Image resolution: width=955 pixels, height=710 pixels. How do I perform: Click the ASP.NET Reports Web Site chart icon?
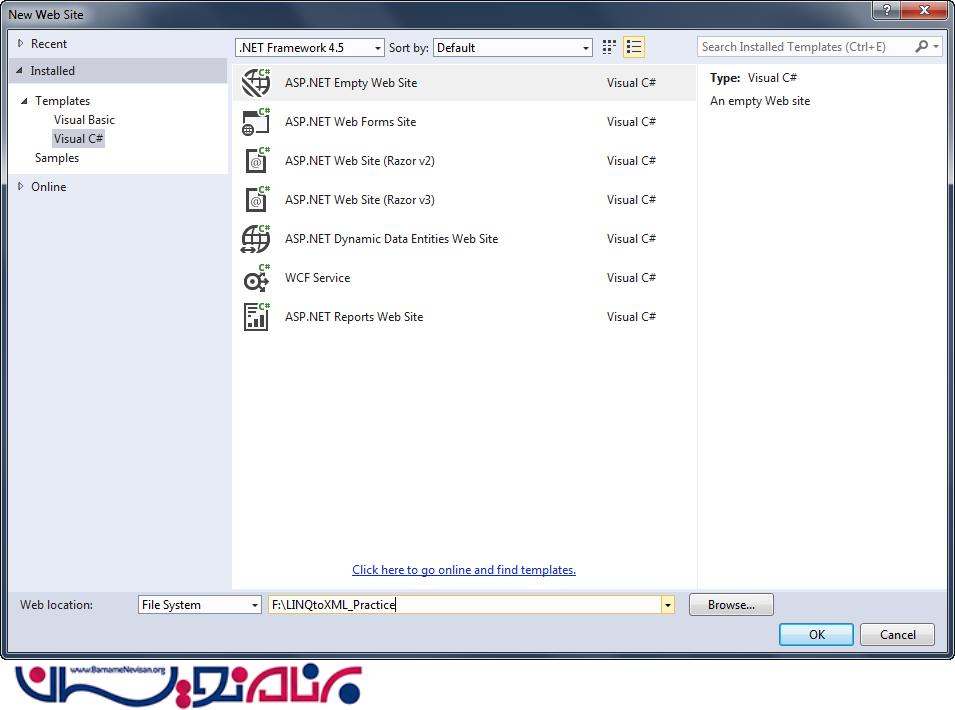pyautogui.click(x=256, y=317)
